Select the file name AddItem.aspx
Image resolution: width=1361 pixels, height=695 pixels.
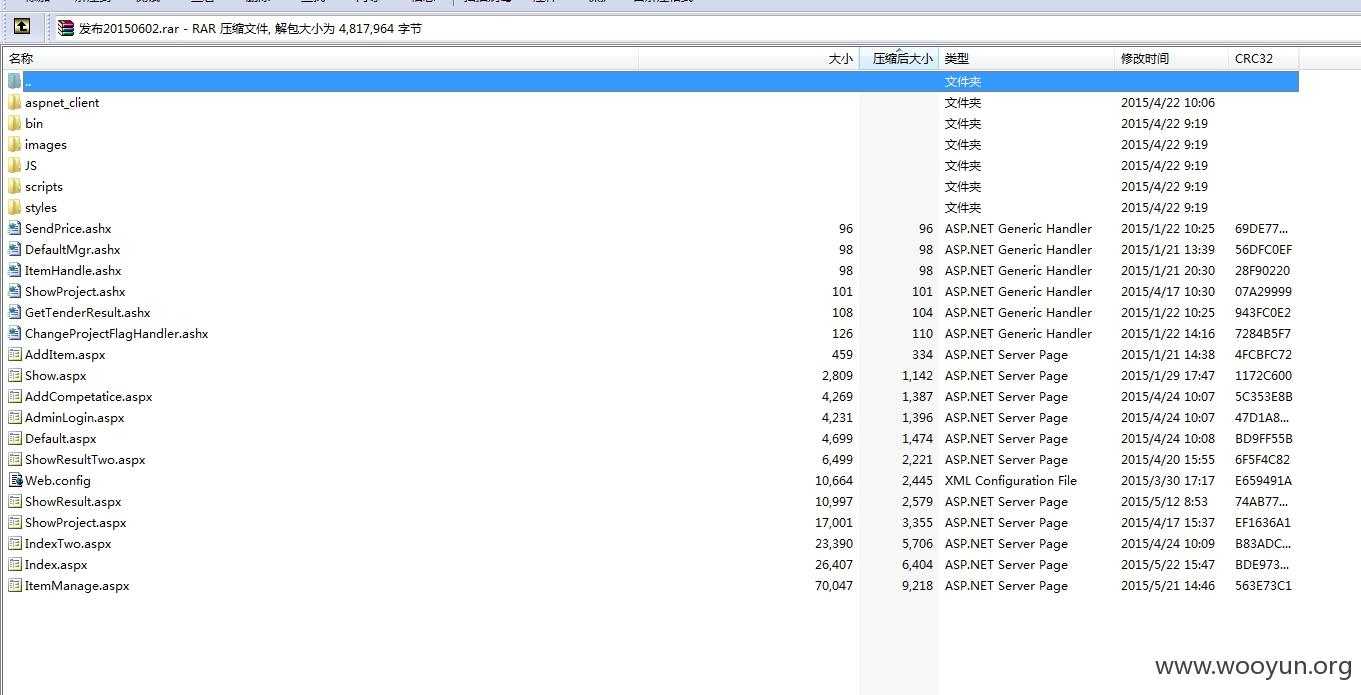point(65,354)
